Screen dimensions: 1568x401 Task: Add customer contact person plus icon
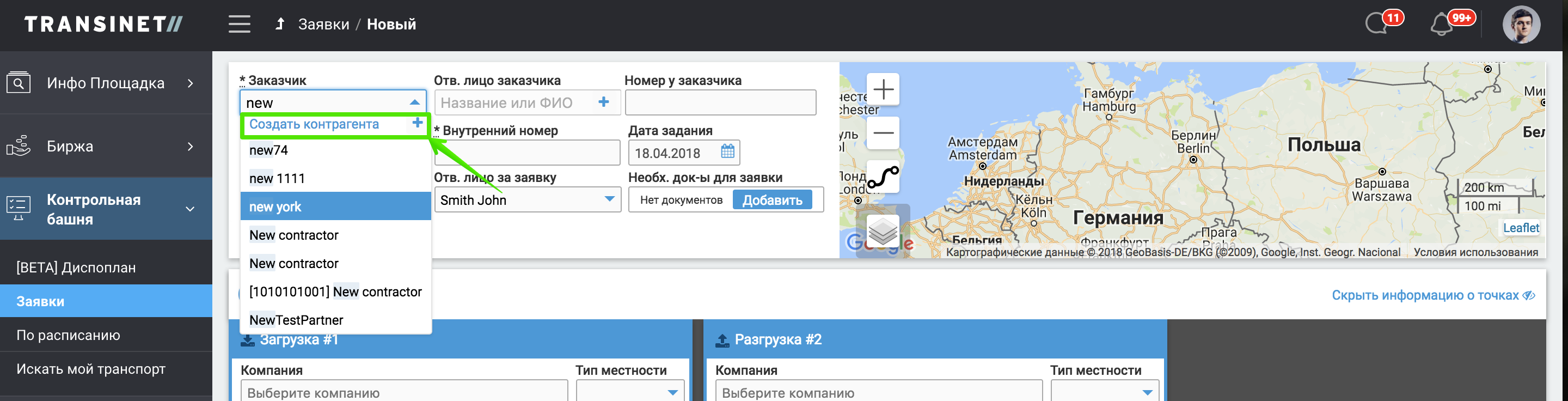(603, 102)
